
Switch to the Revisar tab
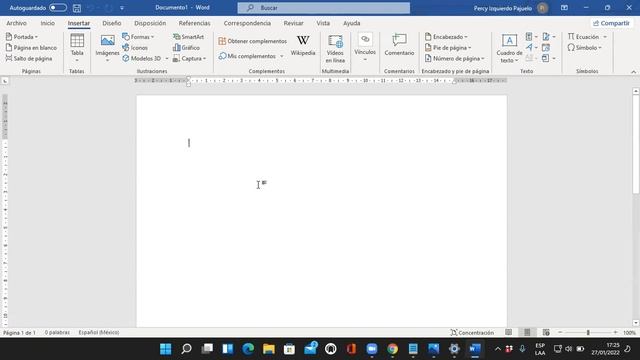(x=293, y=23)
